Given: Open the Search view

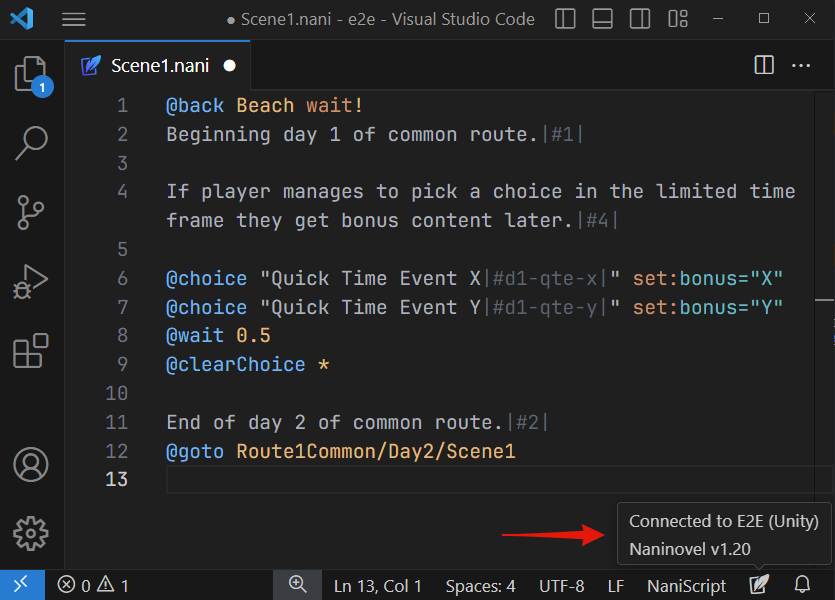Looking at the screenshot, I should click(x=30, y=143).
